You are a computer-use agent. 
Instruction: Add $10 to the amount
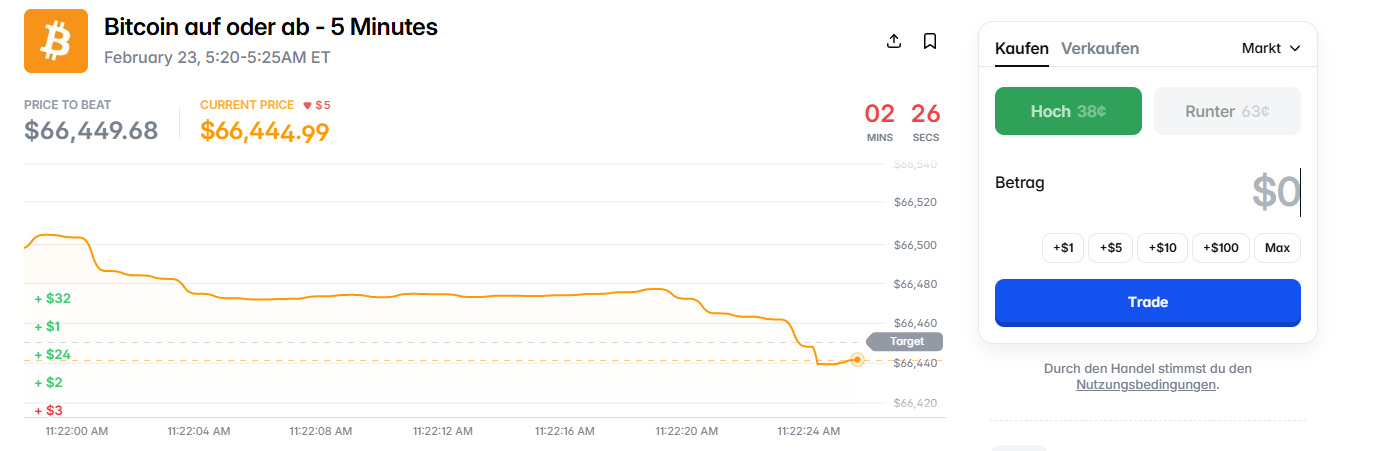click(1161, 248)
